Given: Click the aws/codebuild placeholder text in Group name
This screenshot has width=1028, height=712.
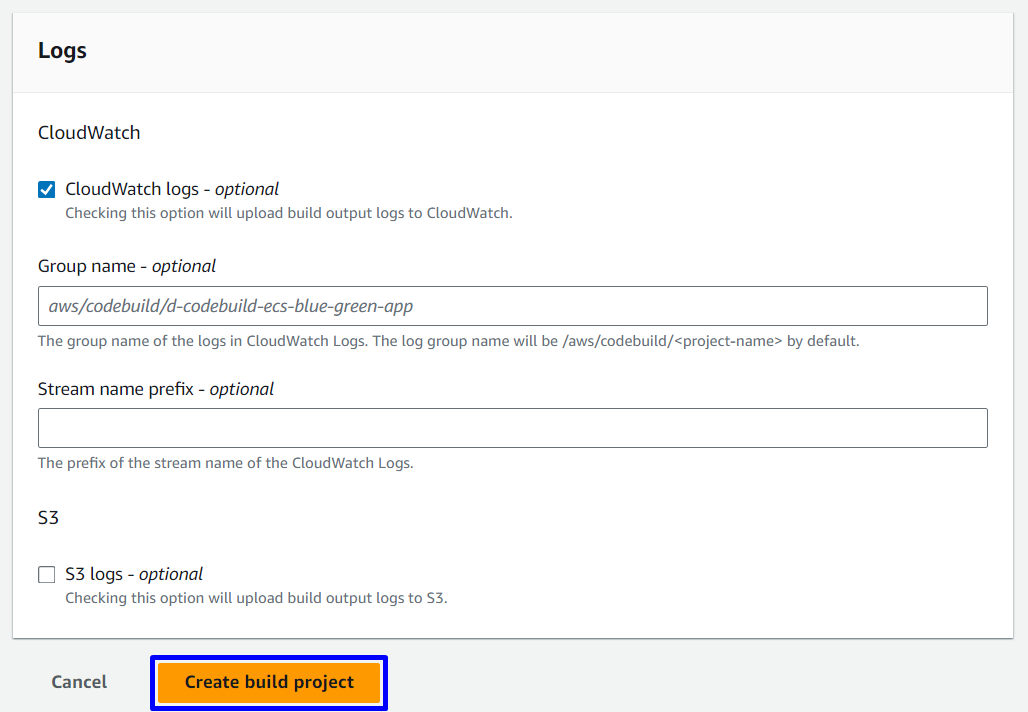Looking at the screenshot, I should click(x=230, y=306).
